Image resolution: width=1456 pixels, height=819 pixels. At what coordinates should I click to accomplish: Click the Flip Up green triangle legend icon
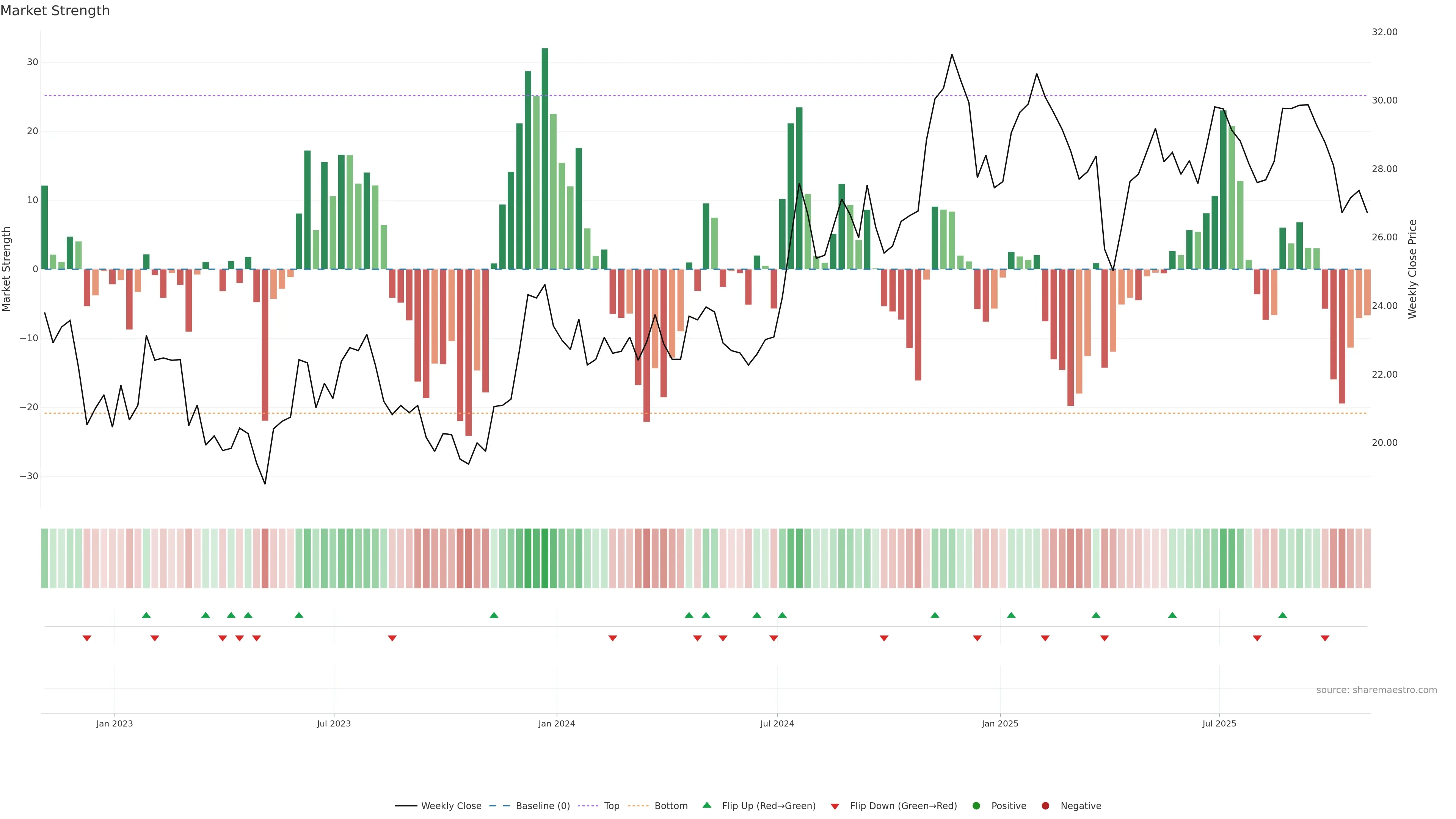[x=706, y=805]
